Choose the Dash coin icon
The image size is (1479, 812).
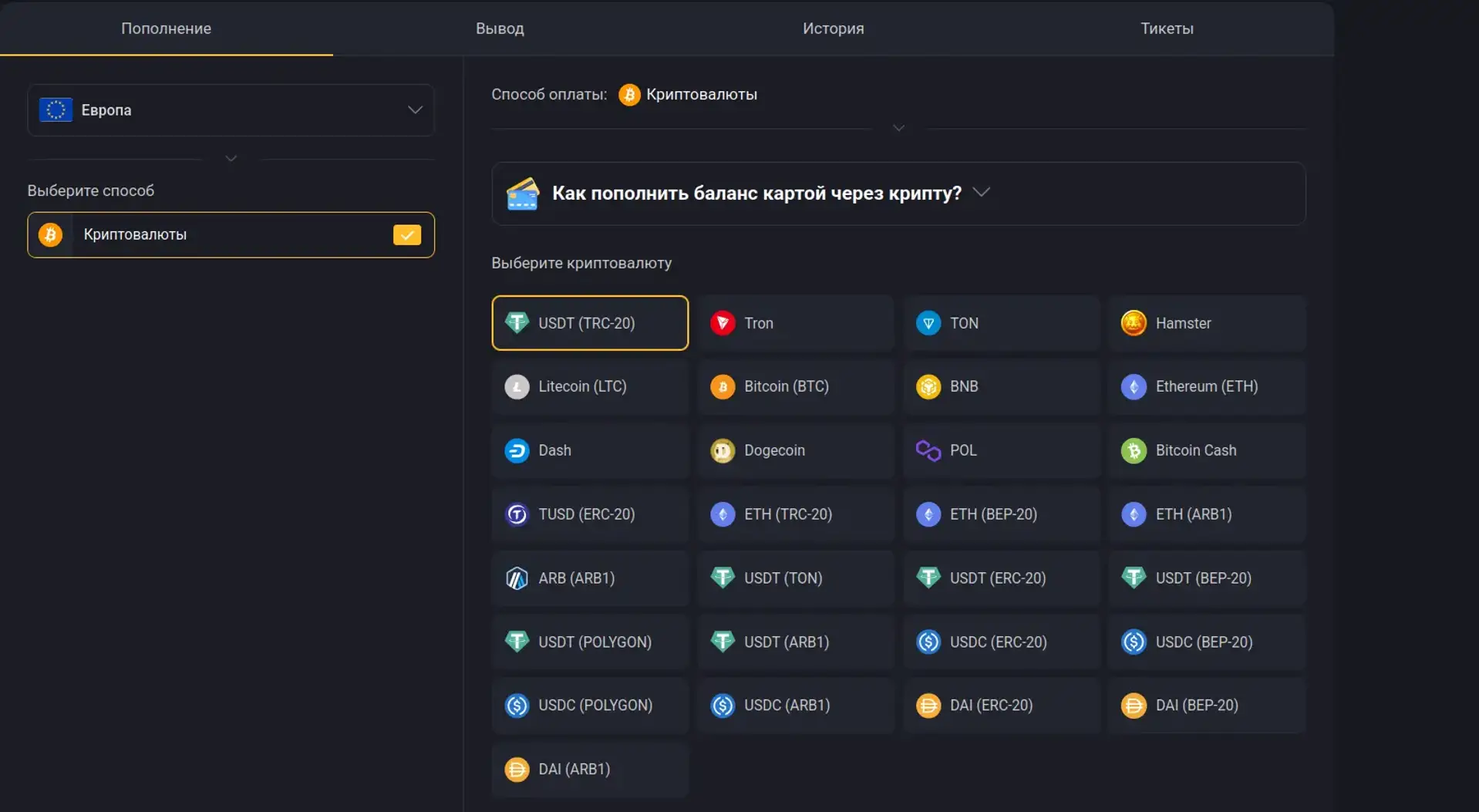coord(517,450)
